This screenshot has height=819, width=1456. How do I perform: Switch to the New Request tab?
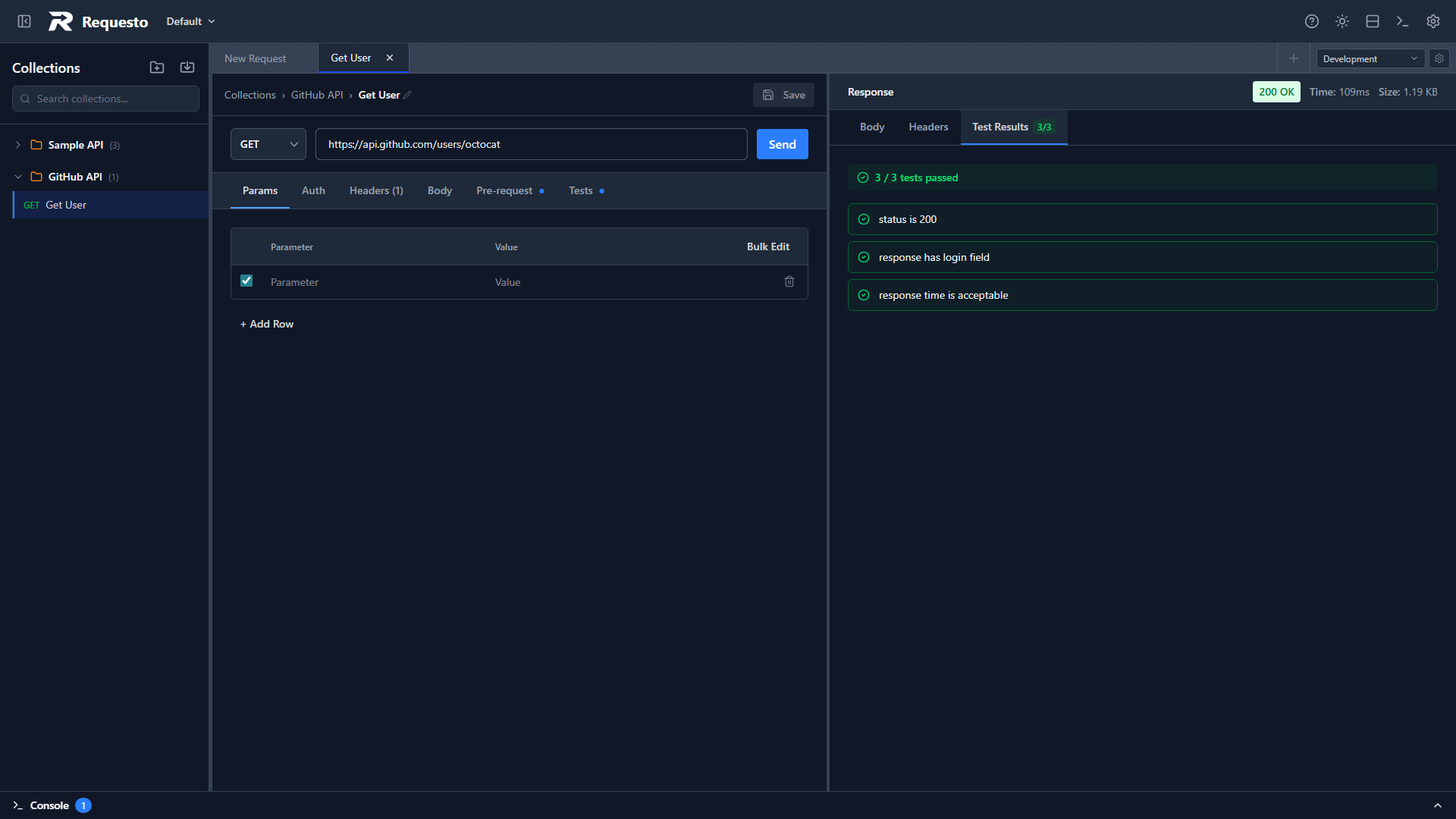pos(256,58)
